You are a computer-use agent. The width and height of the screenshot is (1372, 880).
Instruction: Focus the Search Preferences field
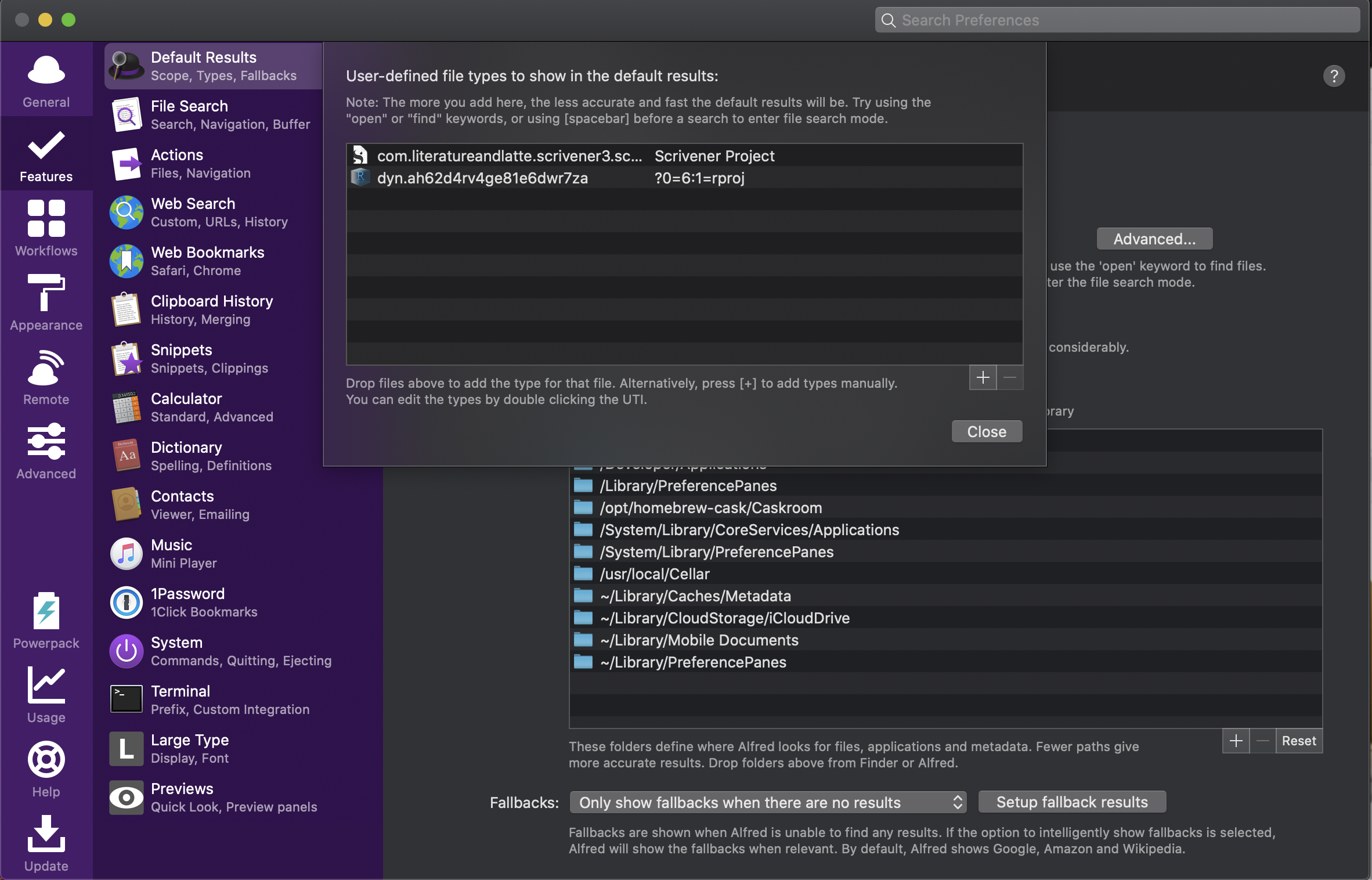pos(1117,20)
